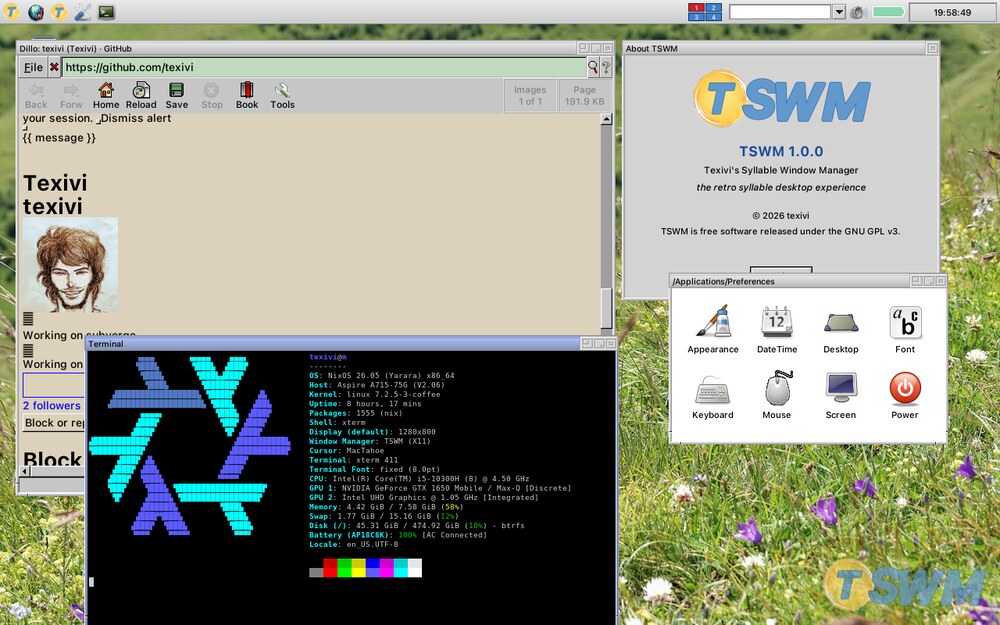Switch to workspace 4 in the pager
The image size is (1000, 625).
(x=714, y=17)
